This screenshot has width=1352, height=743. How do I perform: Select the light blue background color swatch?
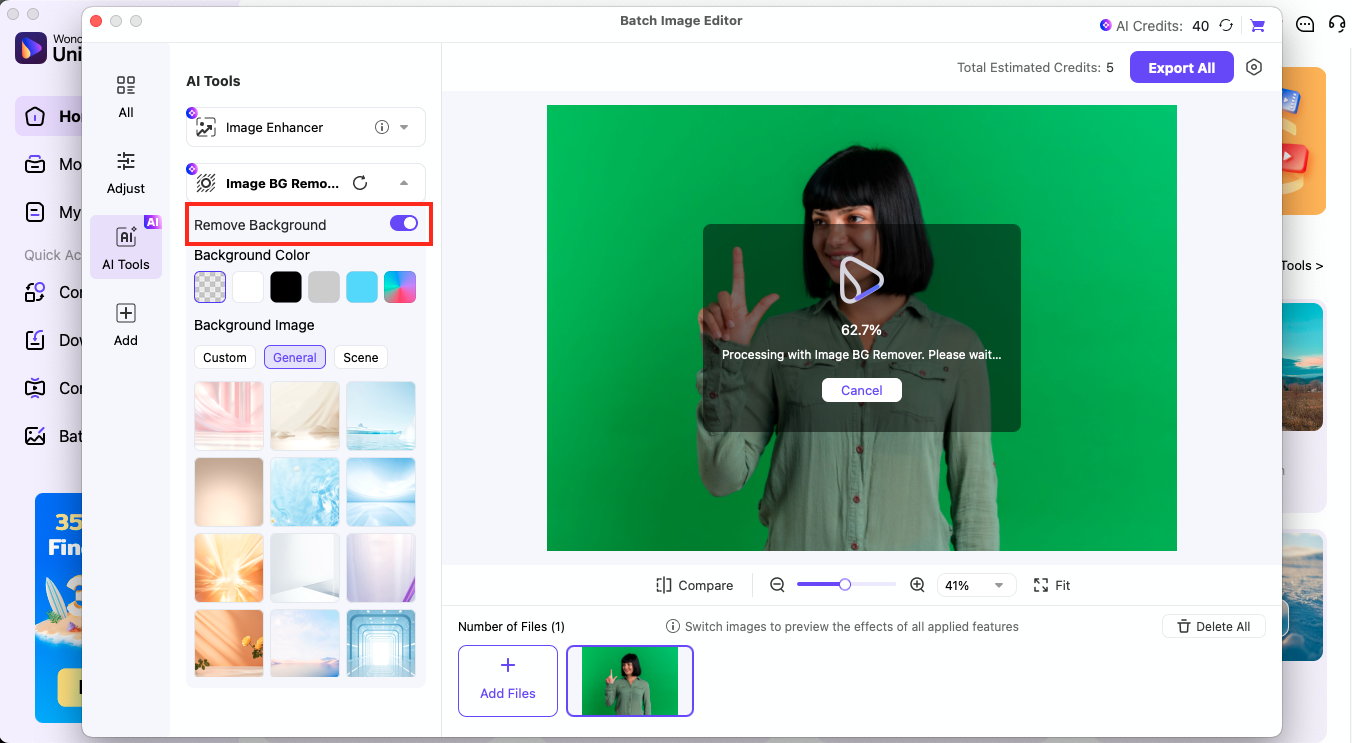pos(362,287)
